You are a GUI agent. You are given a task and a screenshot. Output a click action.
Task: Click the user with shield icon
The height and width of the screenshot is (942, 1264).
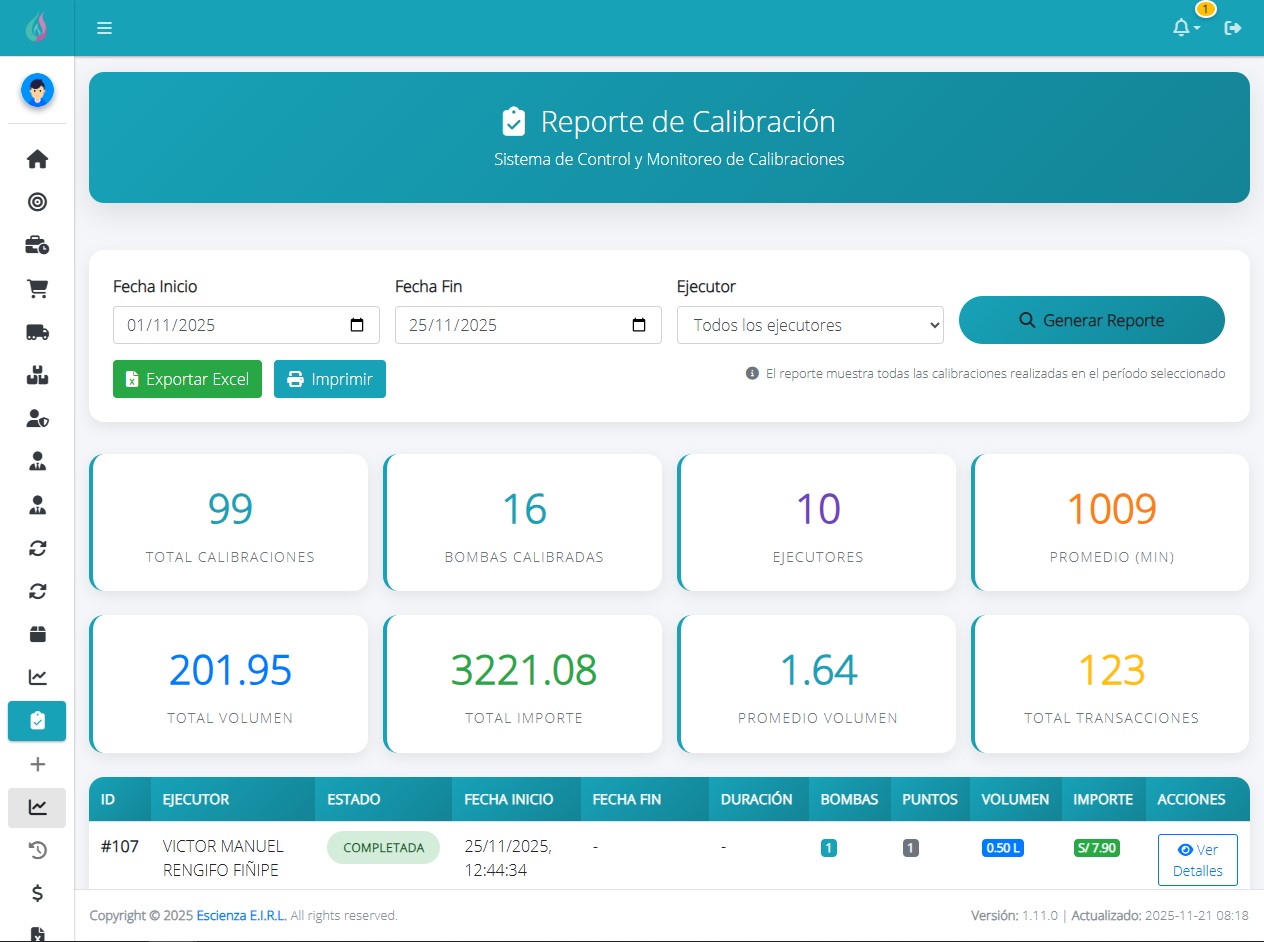tap(37, 419)
